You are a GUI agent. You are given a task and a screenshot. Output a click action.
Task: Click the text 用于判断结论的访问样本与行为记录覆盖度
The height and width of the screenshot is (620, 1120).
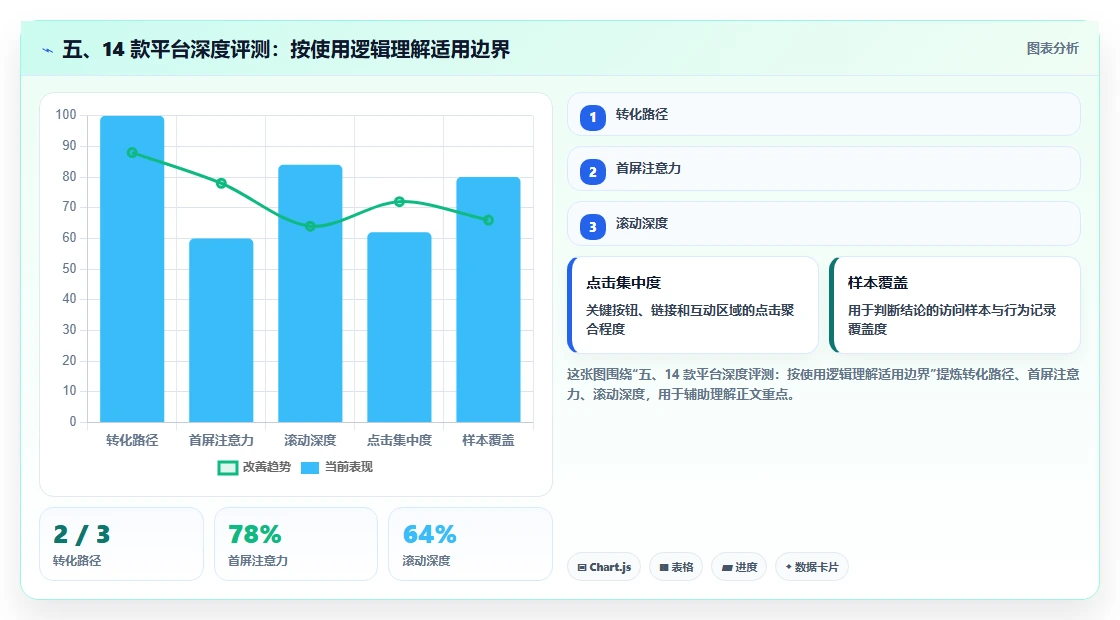[952, 320]
